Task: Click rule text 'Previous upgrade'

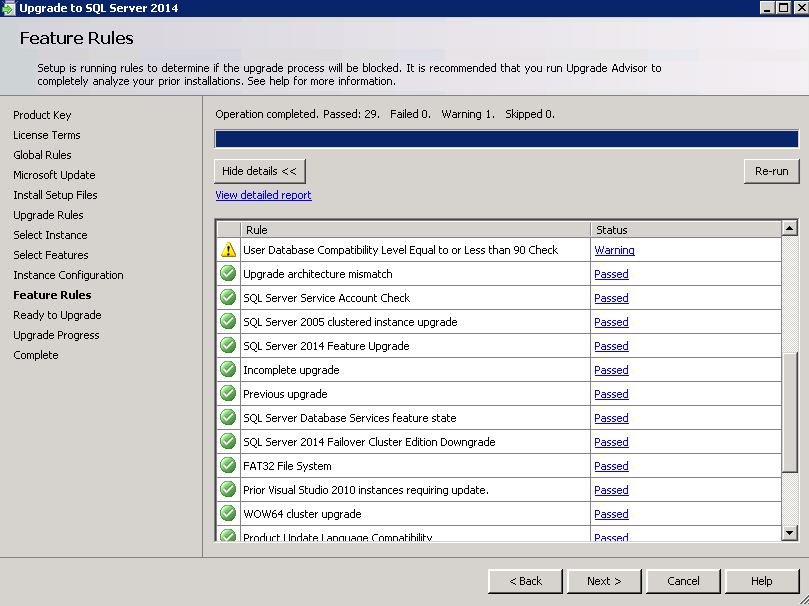Action: pos(285,394)
